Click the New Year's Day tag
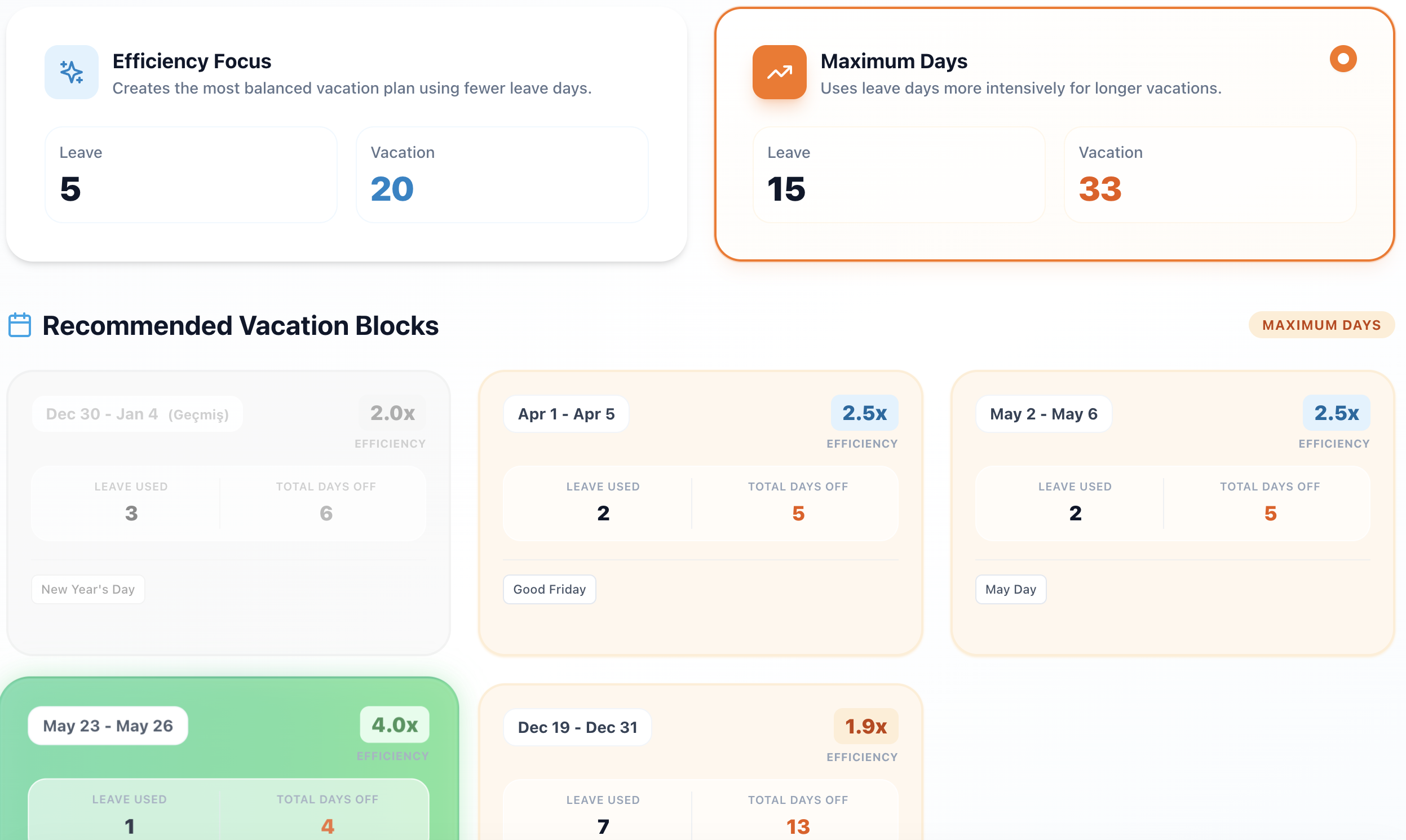The width and height of the screenshot is (1406, 840). (x=88, y=589)
